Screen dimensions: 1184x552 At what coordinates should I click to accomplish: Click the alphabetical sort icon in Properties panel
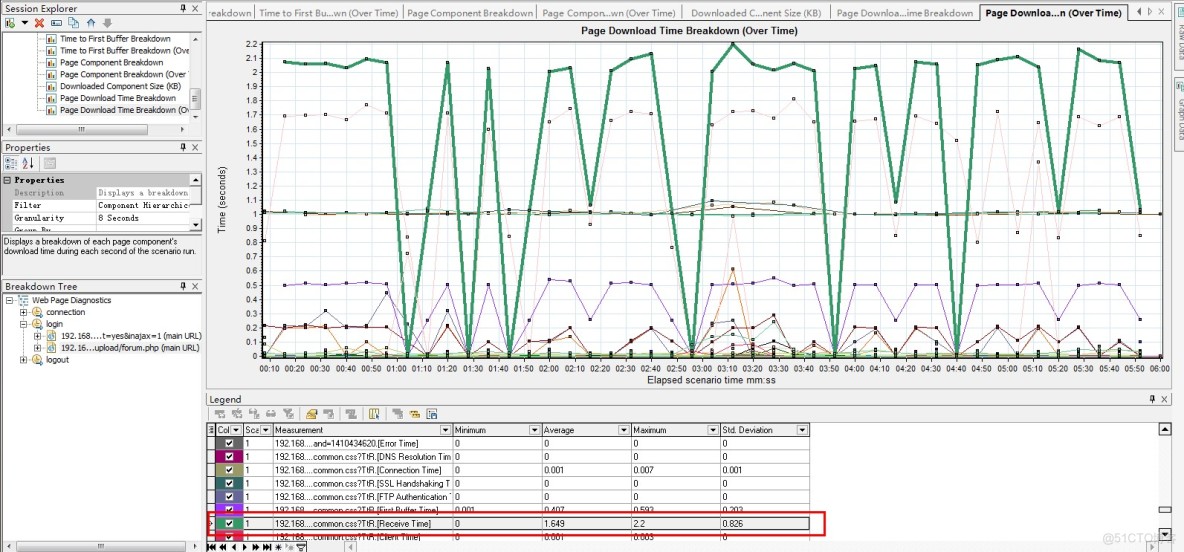coord(28,163)
